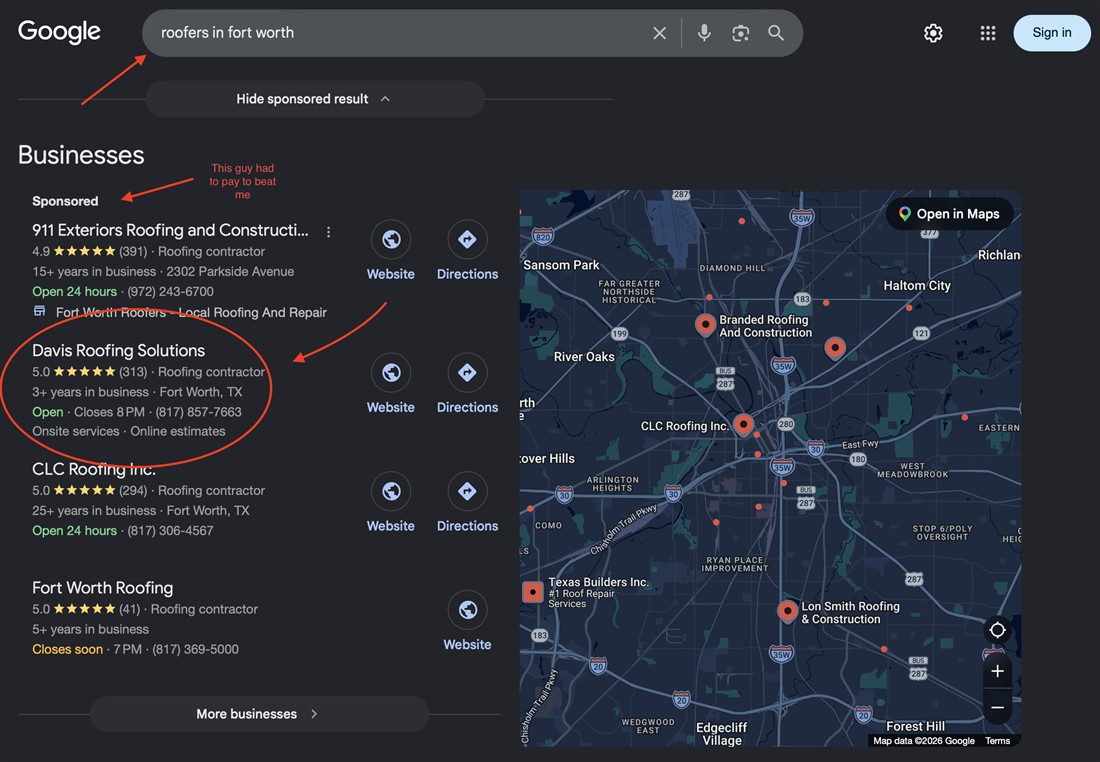Select the unlabeled red pin near highway 121
Screen dimensions: 1100x762
pyautogui.click(x=835, y=348)
